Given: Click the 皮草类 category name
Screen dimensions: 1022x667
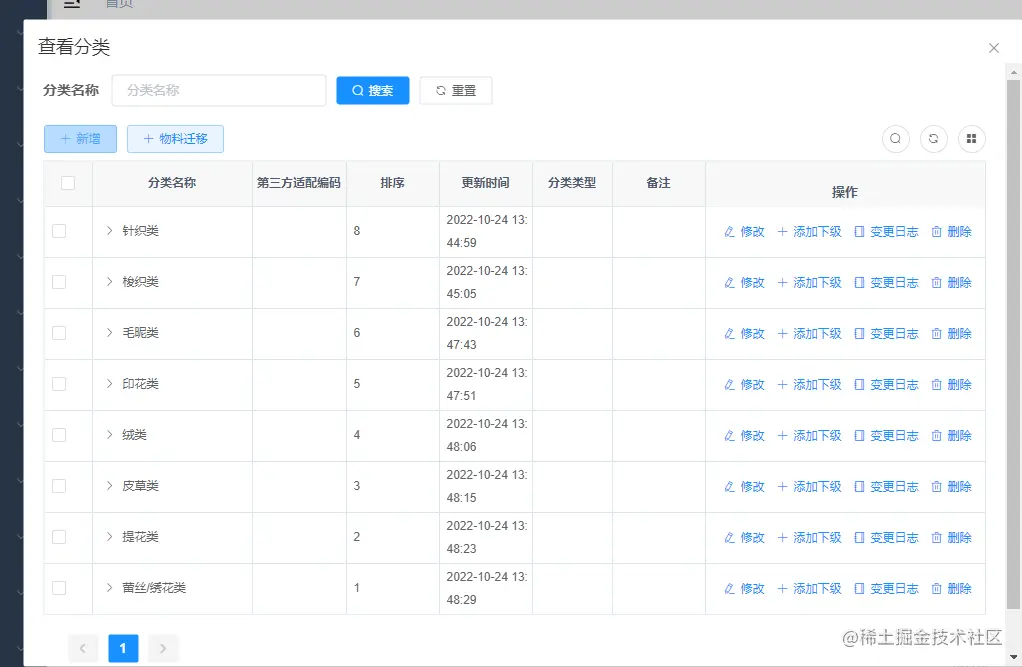Looking at the screenshot, I should coord(141,486).
